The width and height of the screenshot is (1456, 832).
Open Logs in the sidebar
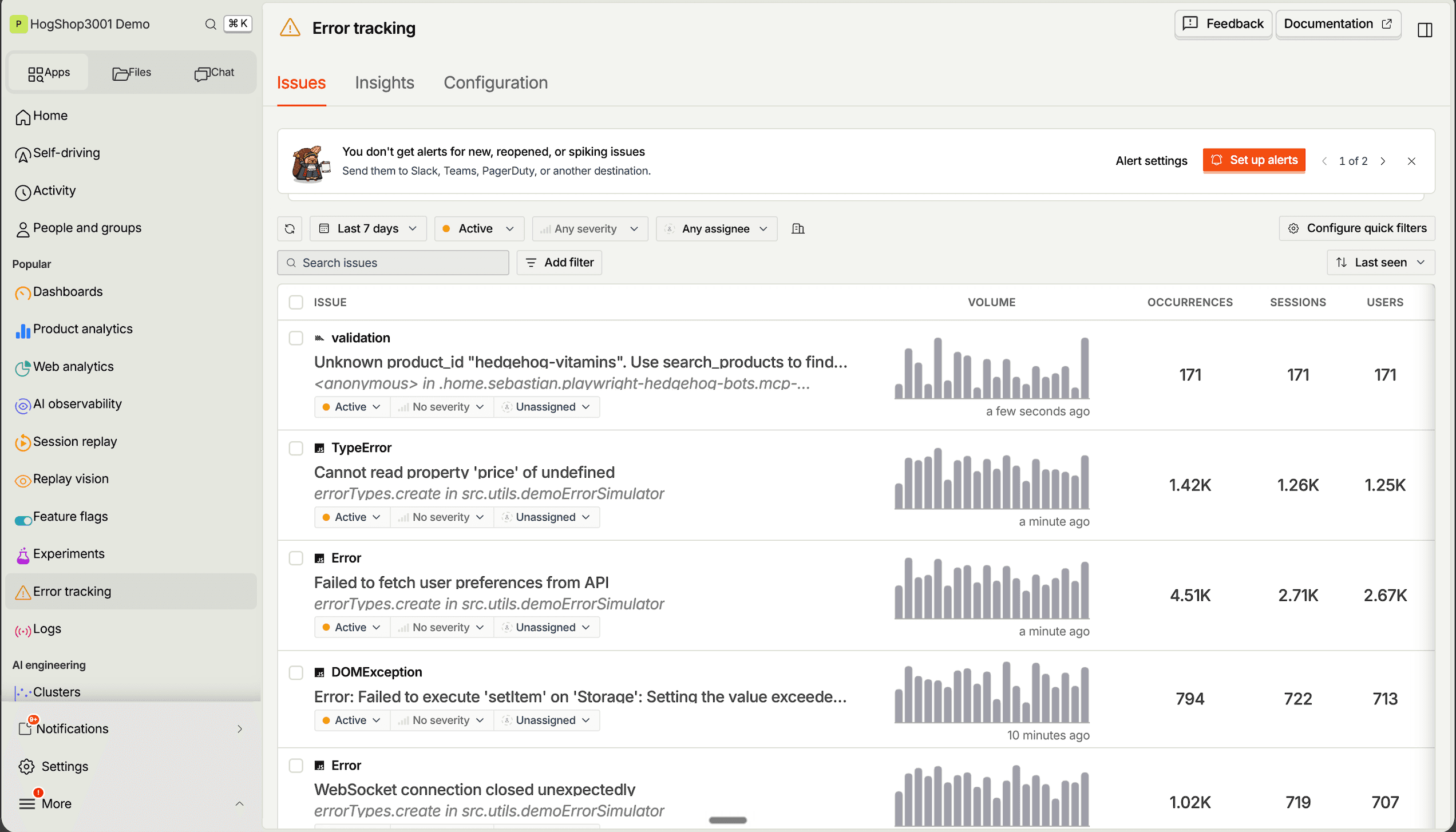[x=131, y=629]
